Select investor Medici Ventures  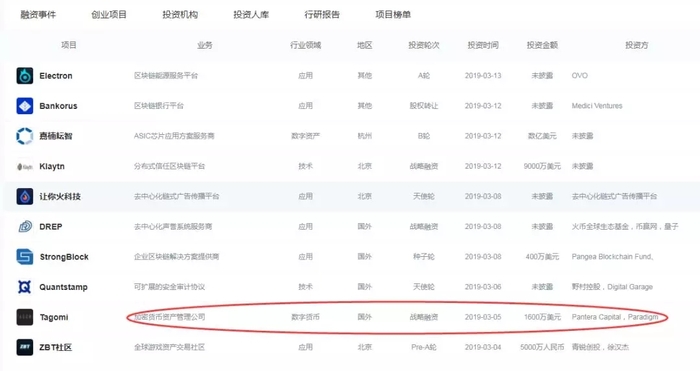(x=597, y=106)
